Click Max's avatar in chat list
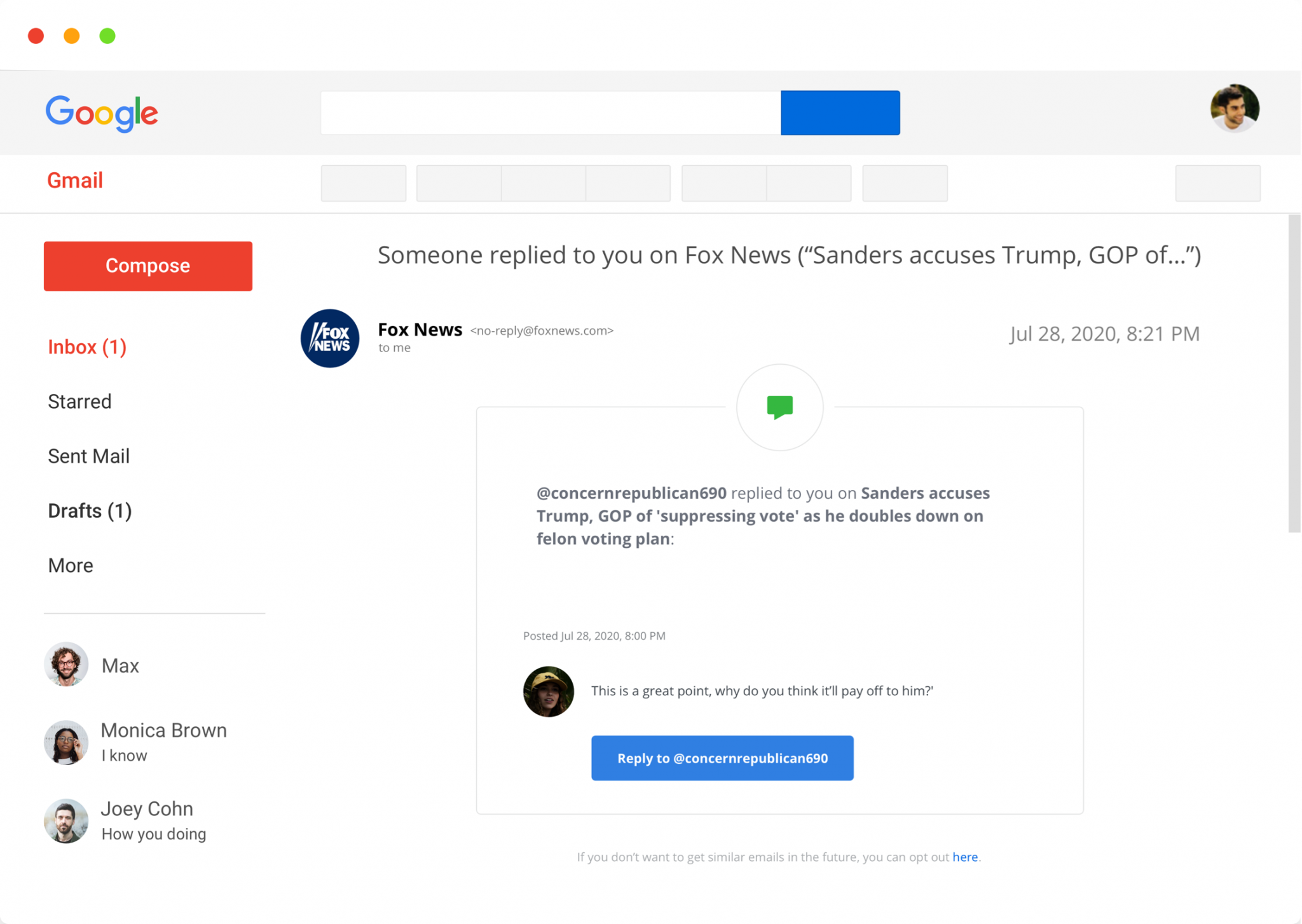1302x924 pixels. point(66,664)
